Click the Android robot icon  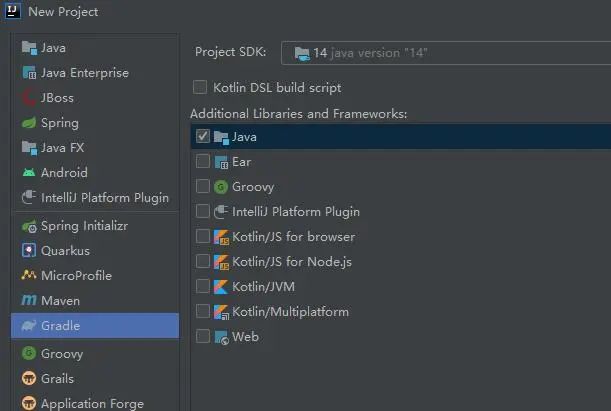click(29, 173)
